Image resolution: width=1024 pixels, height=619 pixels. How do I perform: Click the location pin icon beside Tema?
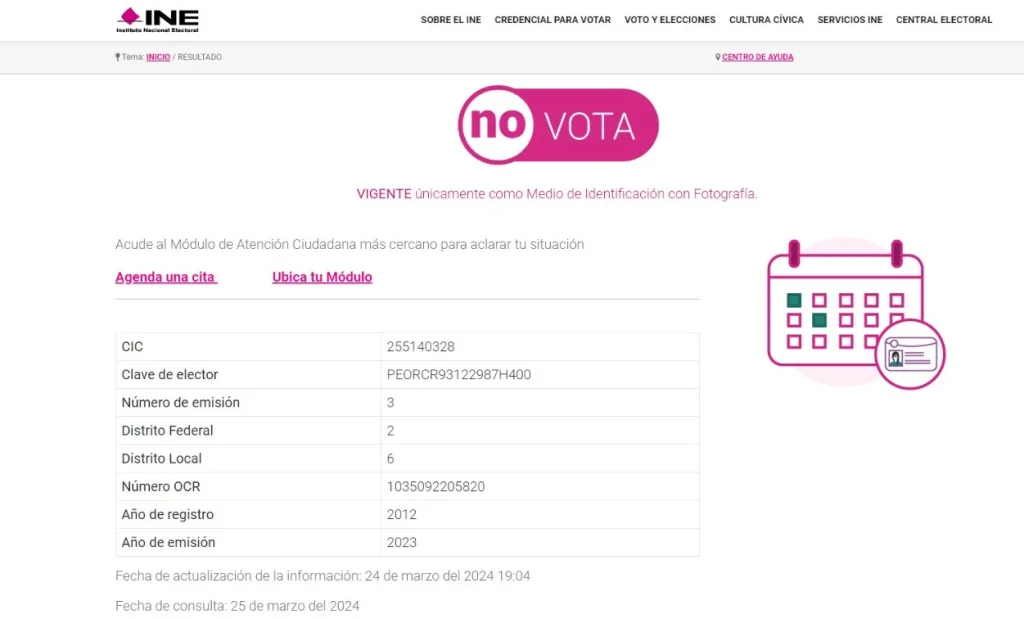click(x=117, y=57)
